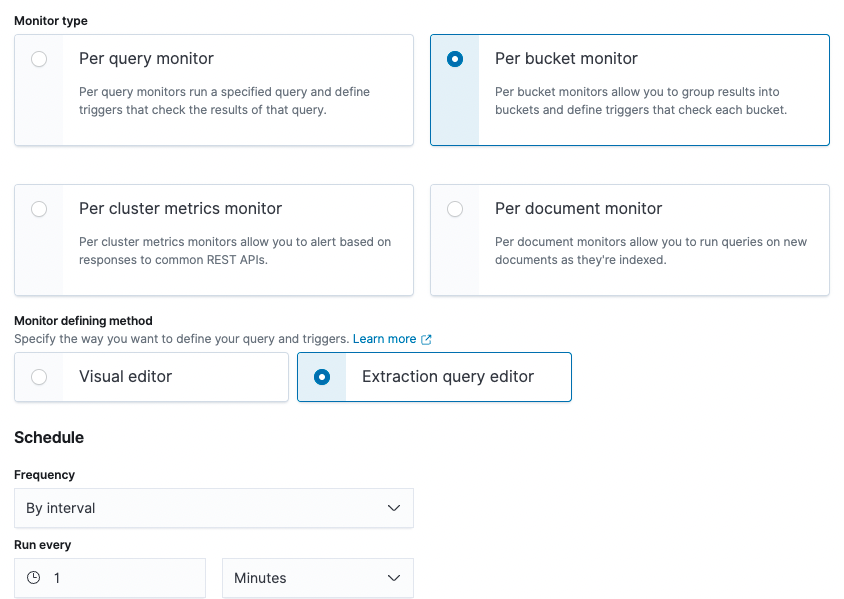The width and height of the screenshot is (844, 599).
Task: Choose the Per document monitor radio
Action: tap(455, 209)
